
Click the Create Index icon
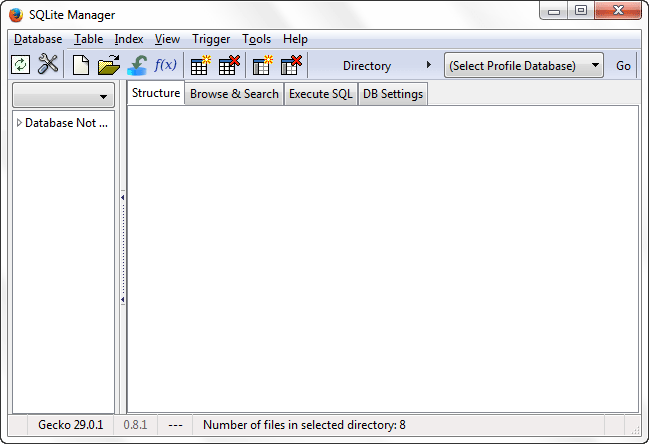263,65
